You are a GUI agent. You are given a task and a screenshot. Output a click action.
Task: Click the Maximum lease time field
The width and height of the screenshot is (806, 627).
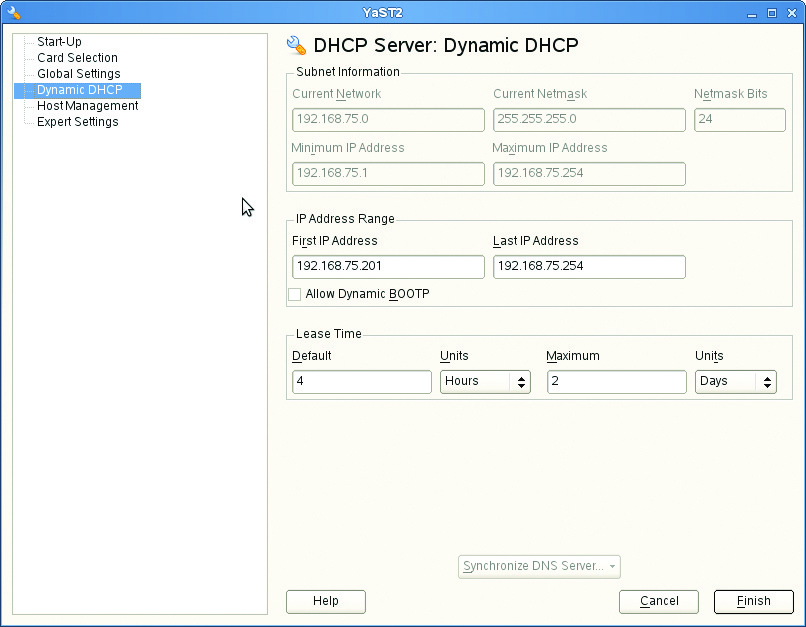[616, 381]
